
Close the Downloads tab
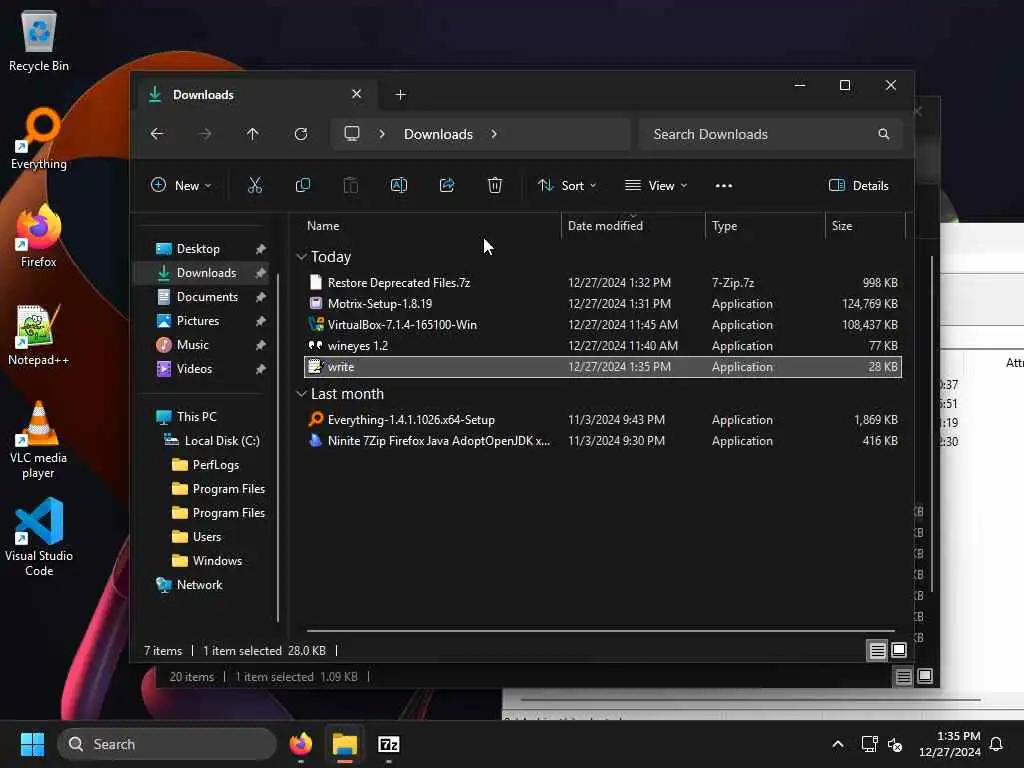357,94
